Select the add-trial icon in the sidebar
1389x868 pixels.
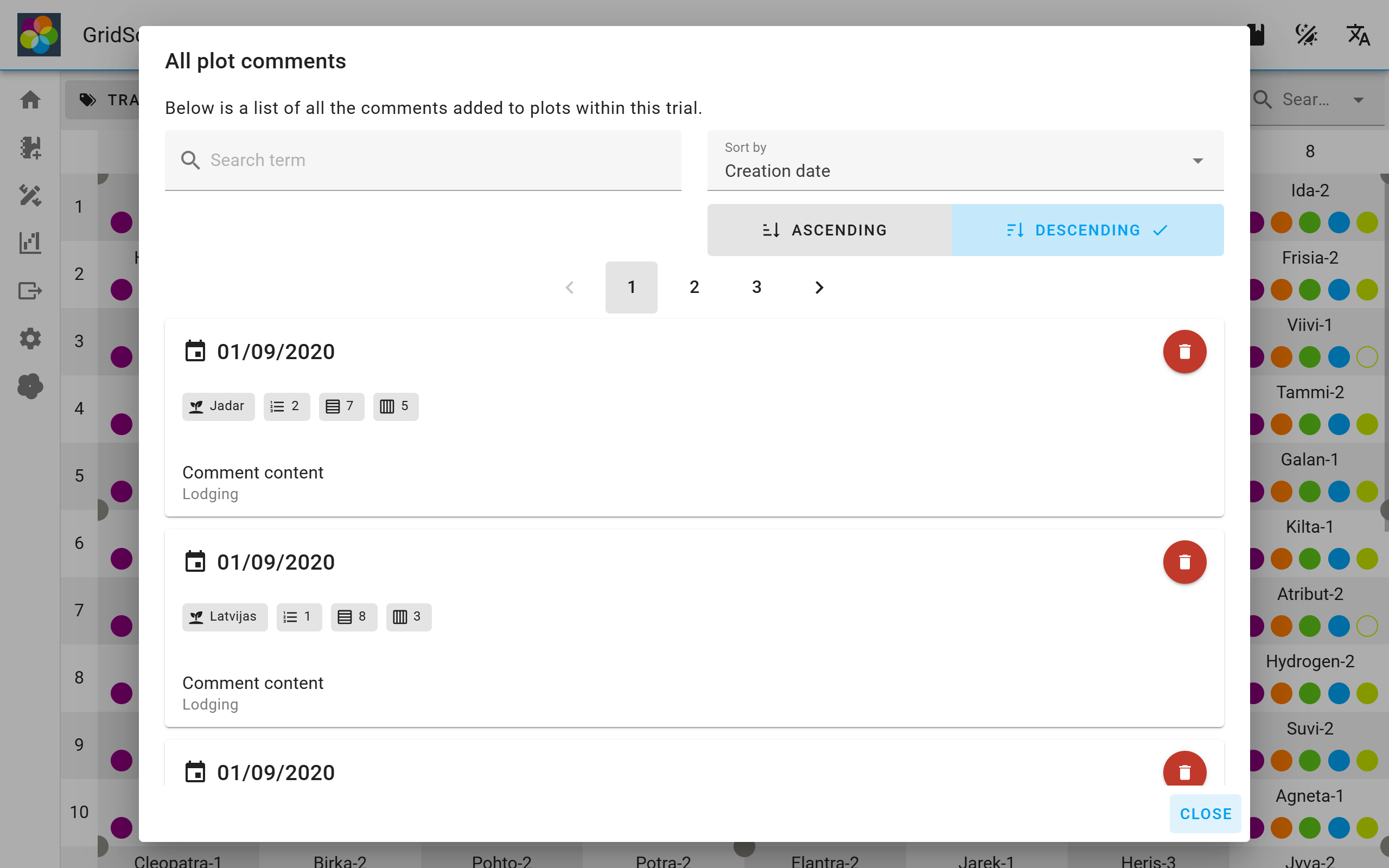[30, 148]
